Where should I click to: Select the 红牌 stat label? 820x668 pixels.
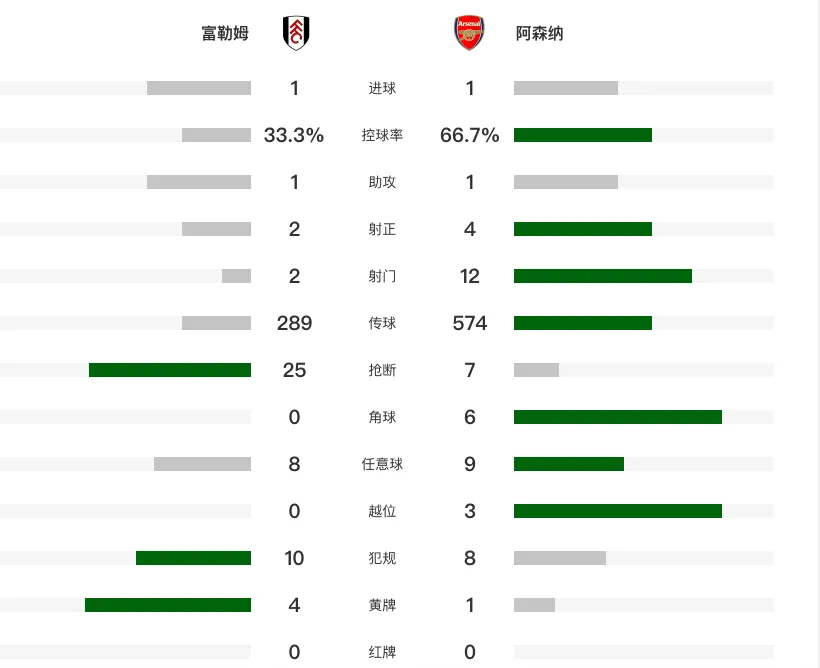(x=382, y=652)
